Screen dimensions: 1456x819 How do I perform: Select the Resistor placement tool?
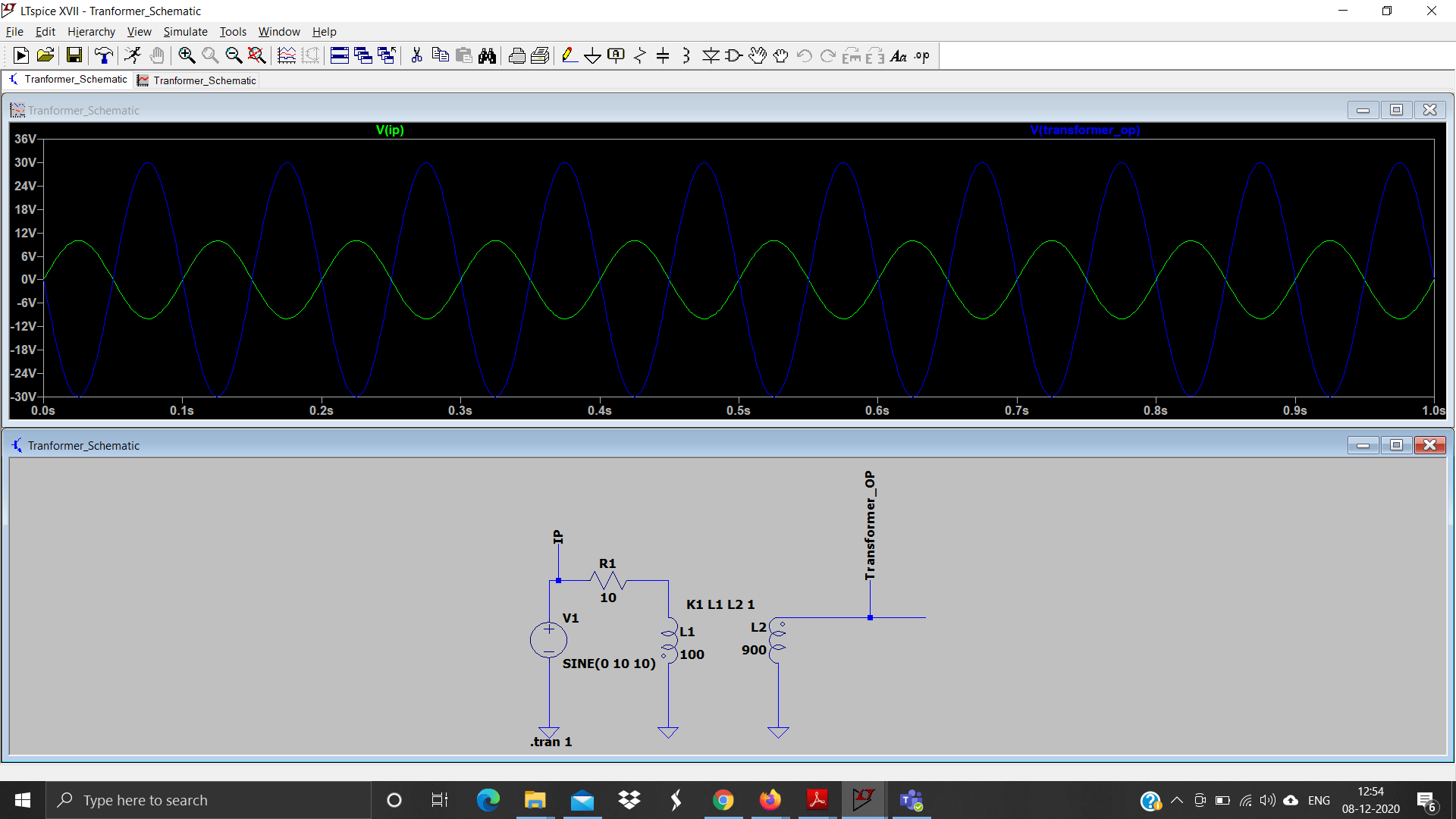click(x=639, y=55)
